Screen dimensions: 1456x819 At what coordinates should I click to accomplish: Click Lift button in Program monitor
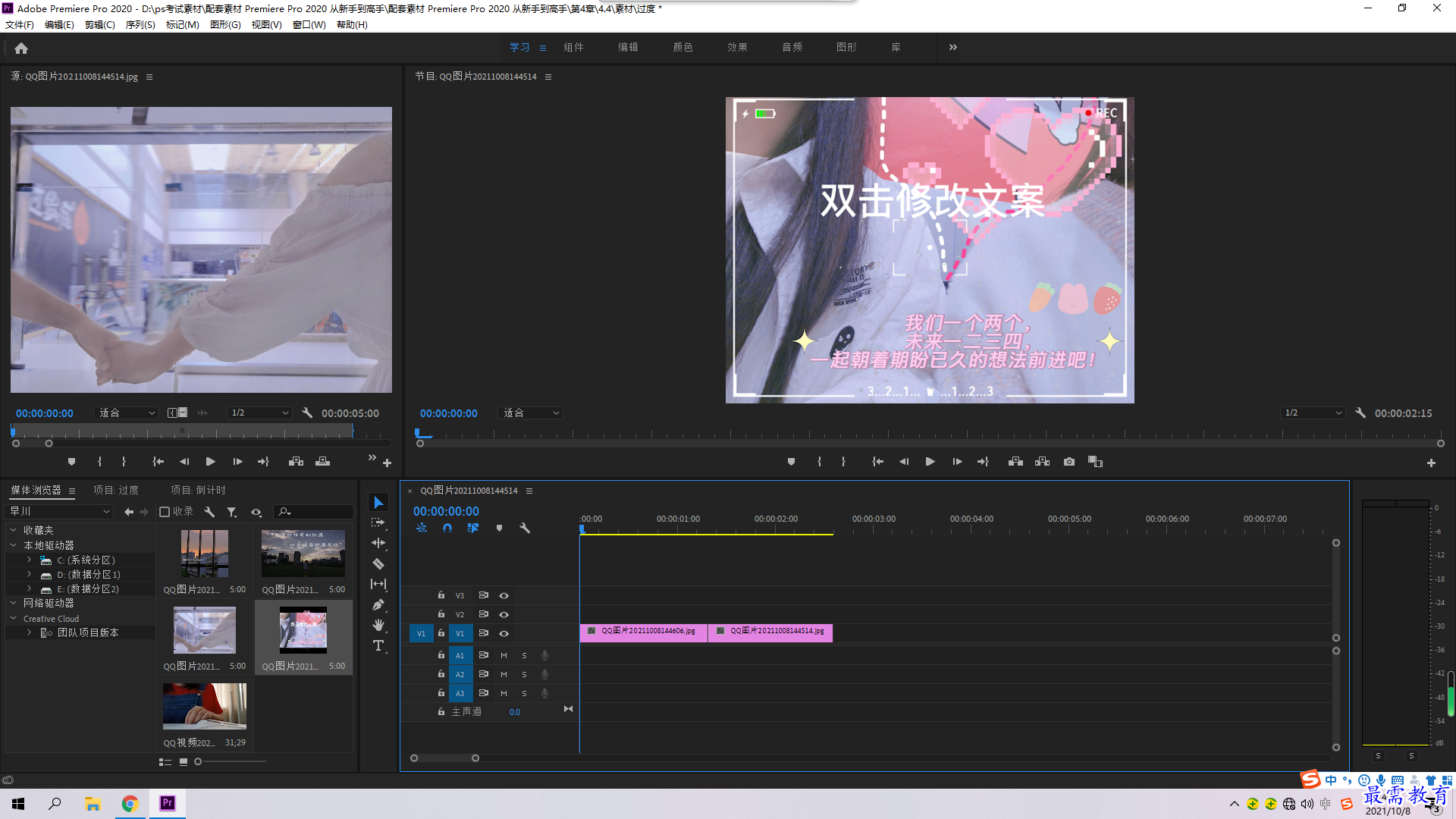[x=1015, y=462]
